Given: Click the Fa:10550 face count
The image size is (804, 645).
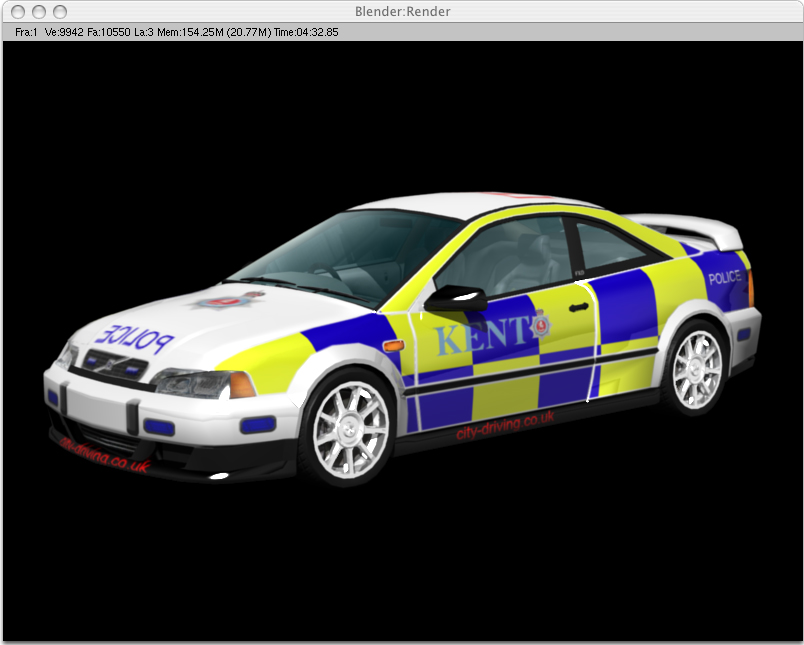Looking at the screenshot, I should click(x=109, y=32).
